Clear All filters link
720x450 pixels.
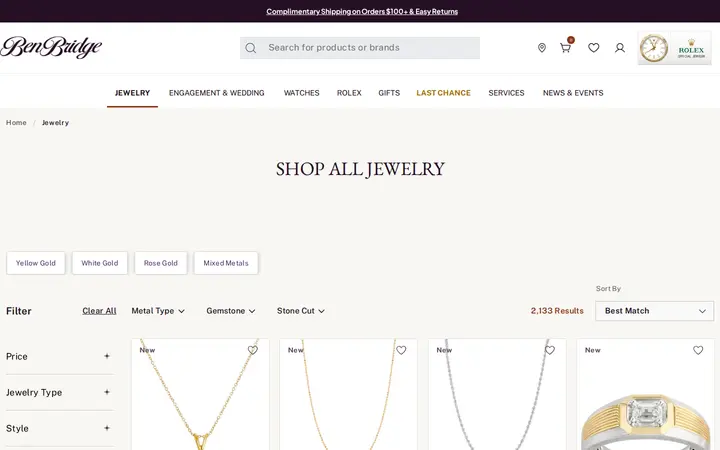coord(99,311)
